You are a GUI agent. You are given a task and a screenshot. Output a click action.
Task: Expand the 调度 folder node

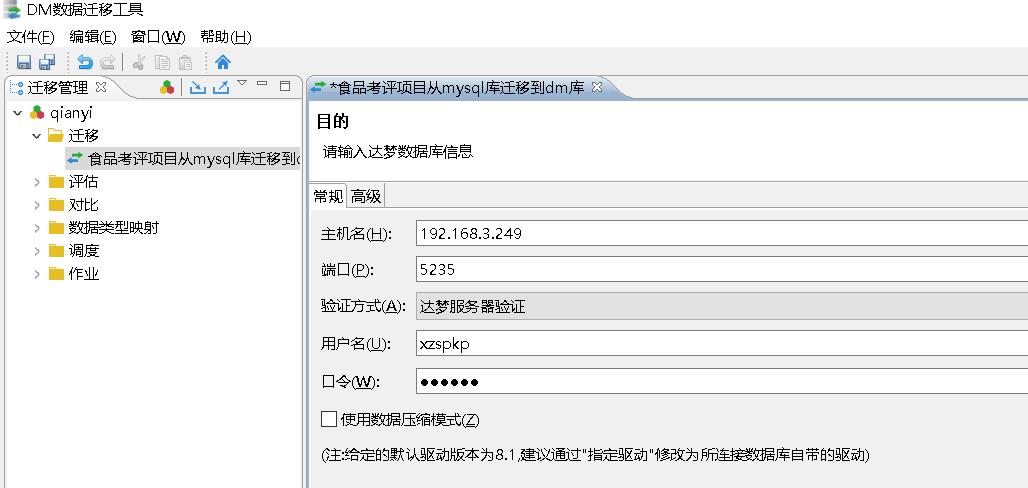tap(37, 251)
